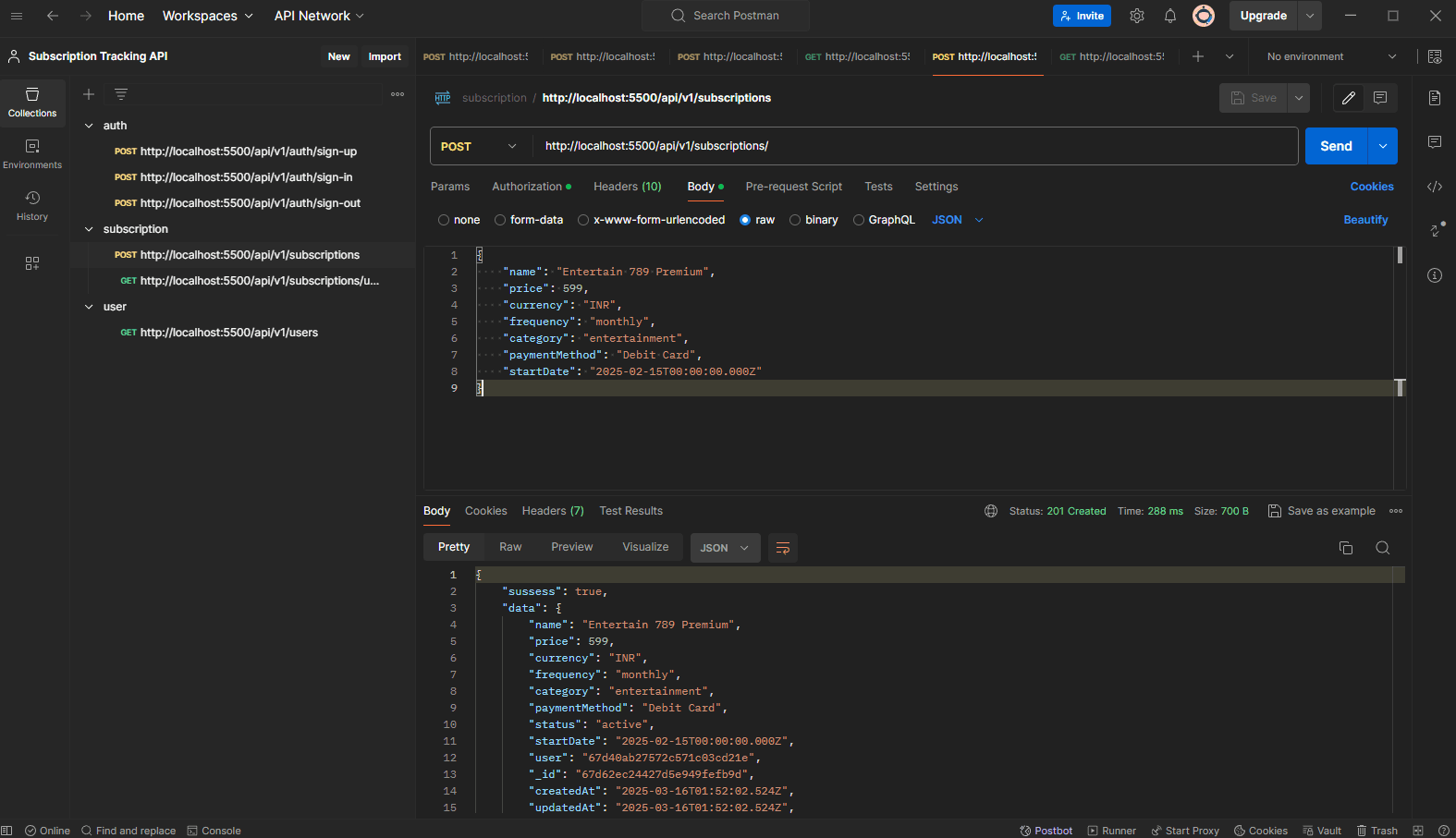Screen dimensions: 1456x838
Task: Click the Beautify link
Action: (x=1365, y=220)
